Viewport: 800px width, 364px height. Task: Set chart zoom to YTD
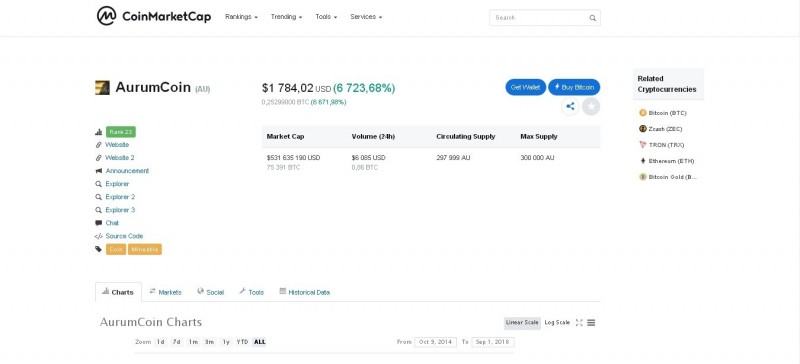242,342
